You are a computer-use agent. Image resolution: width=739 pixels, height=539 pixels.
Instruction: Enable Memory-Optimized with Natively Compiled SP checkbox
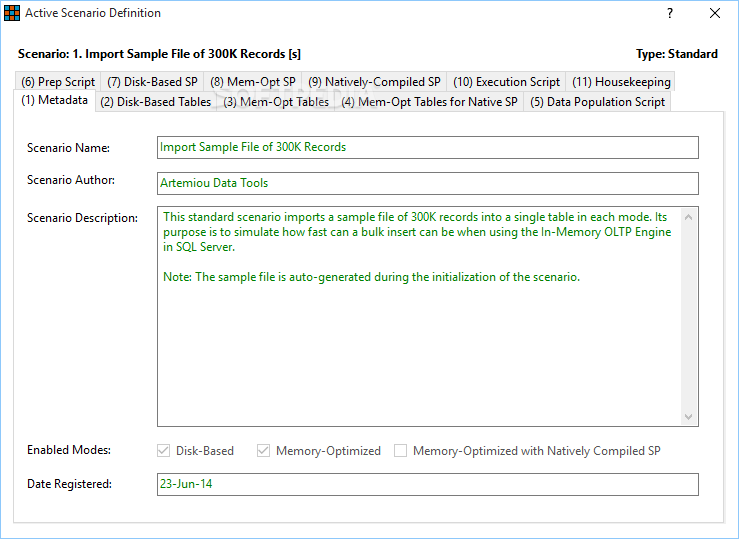tap(401, 451)
